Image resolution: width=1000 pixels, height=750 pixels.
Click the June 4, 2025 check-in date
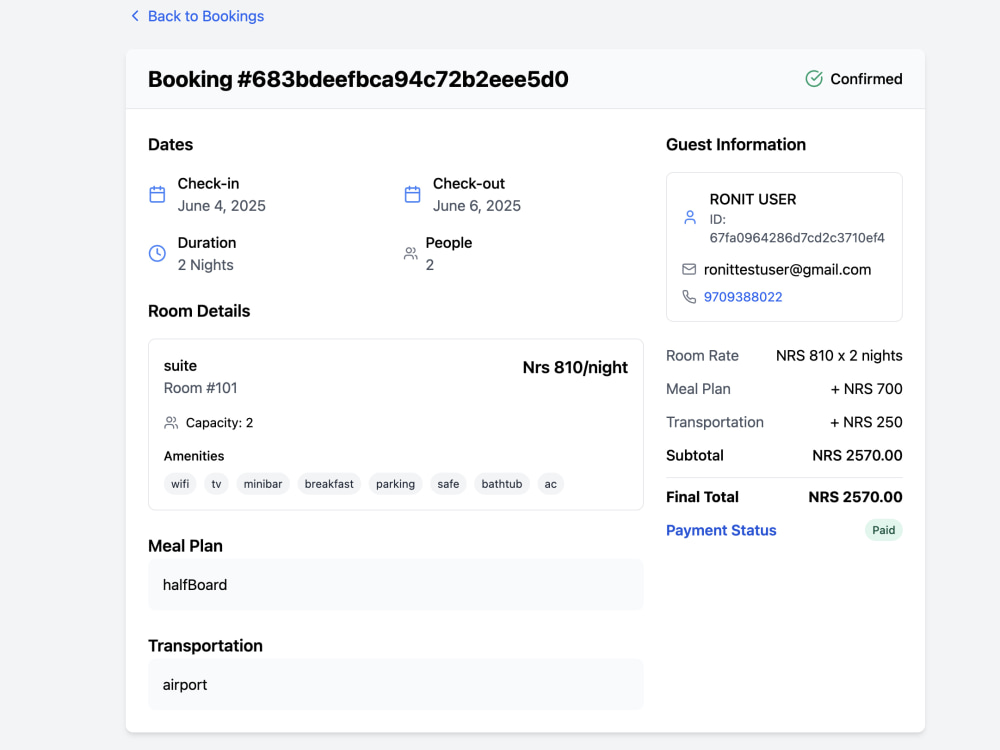pyautogui.click(x=221, y=206)
